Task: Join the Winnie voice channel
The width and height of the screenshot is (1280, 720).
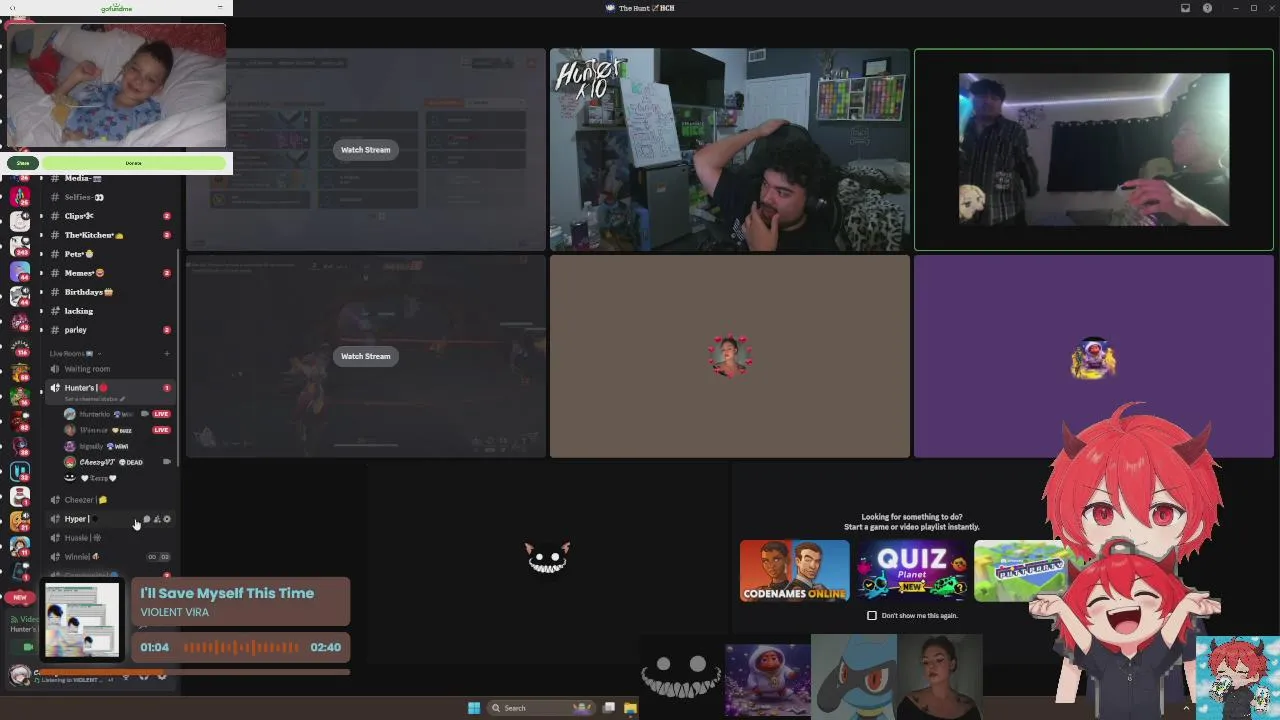Action: click(108, 557)
